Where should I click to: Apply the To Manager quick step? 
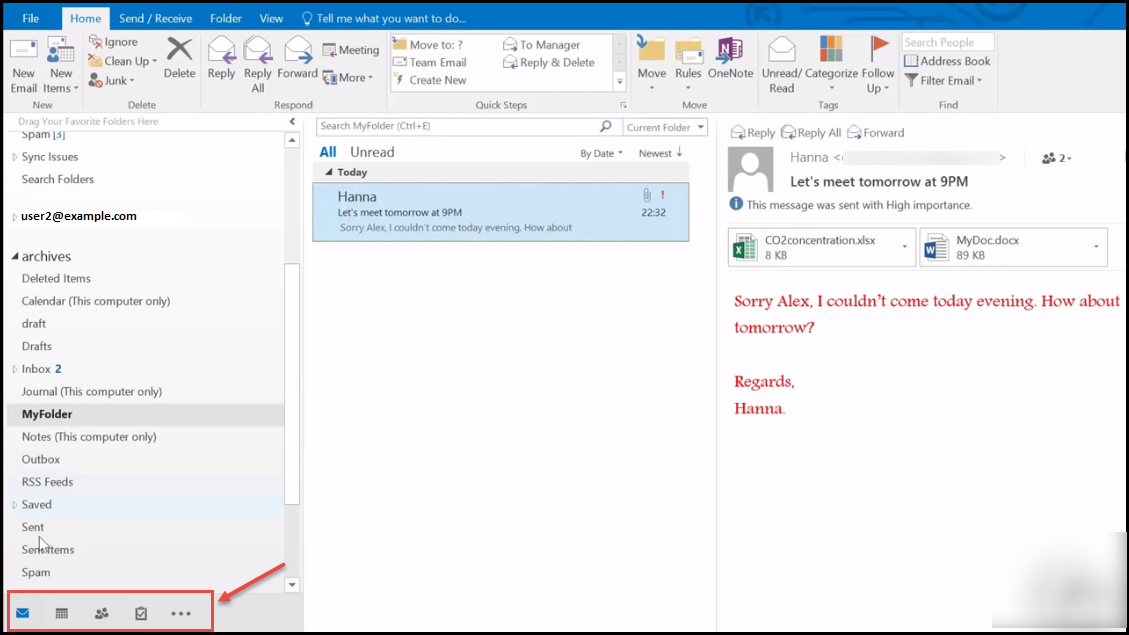[541, 45]
